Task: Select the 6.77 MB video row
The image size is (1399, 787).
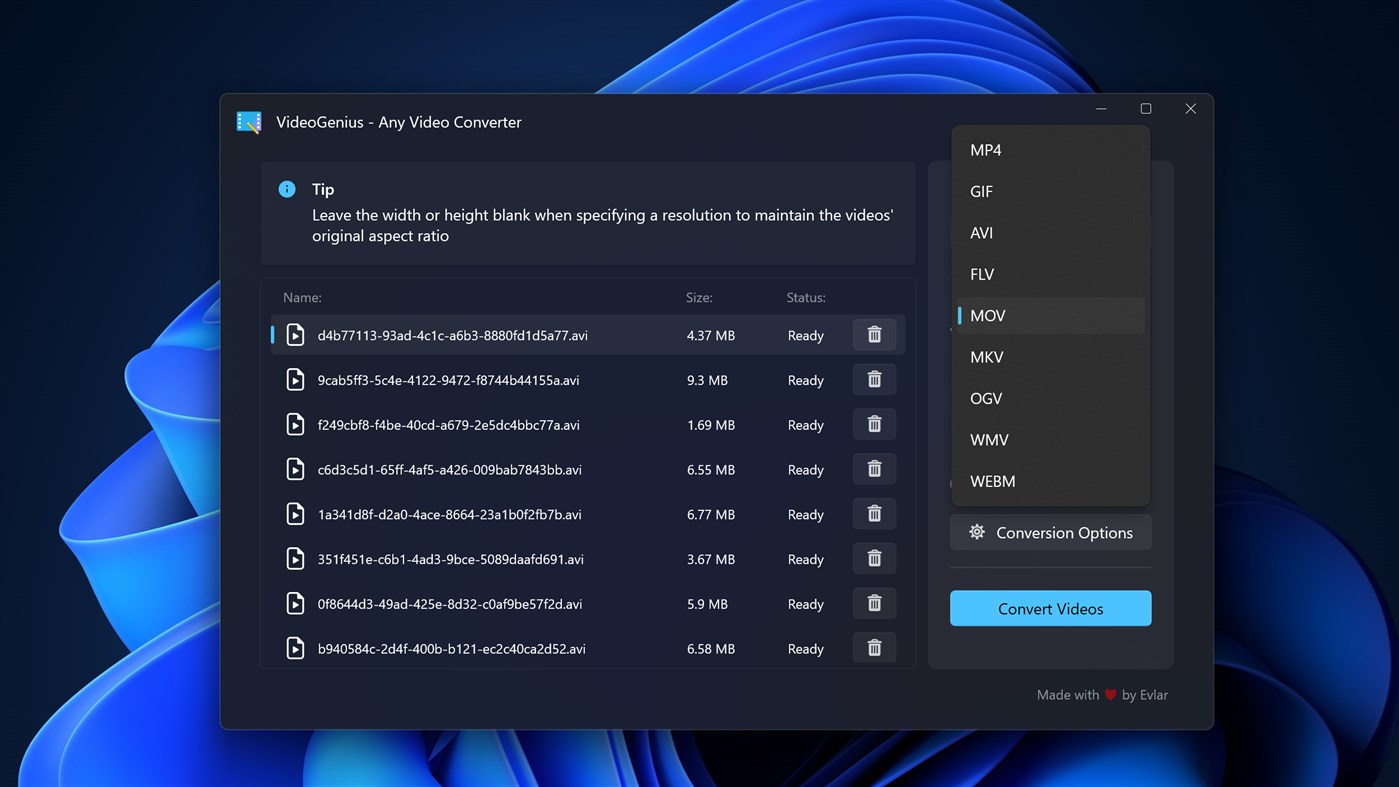Action: (x=550, y=513)
